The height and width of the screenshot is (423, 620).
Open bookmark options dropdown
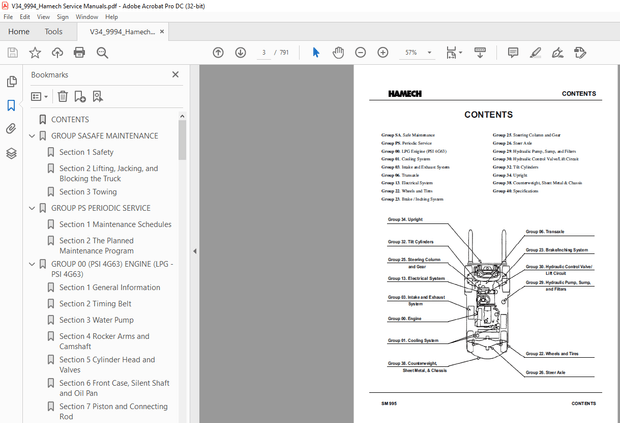(x=39, y=96)
